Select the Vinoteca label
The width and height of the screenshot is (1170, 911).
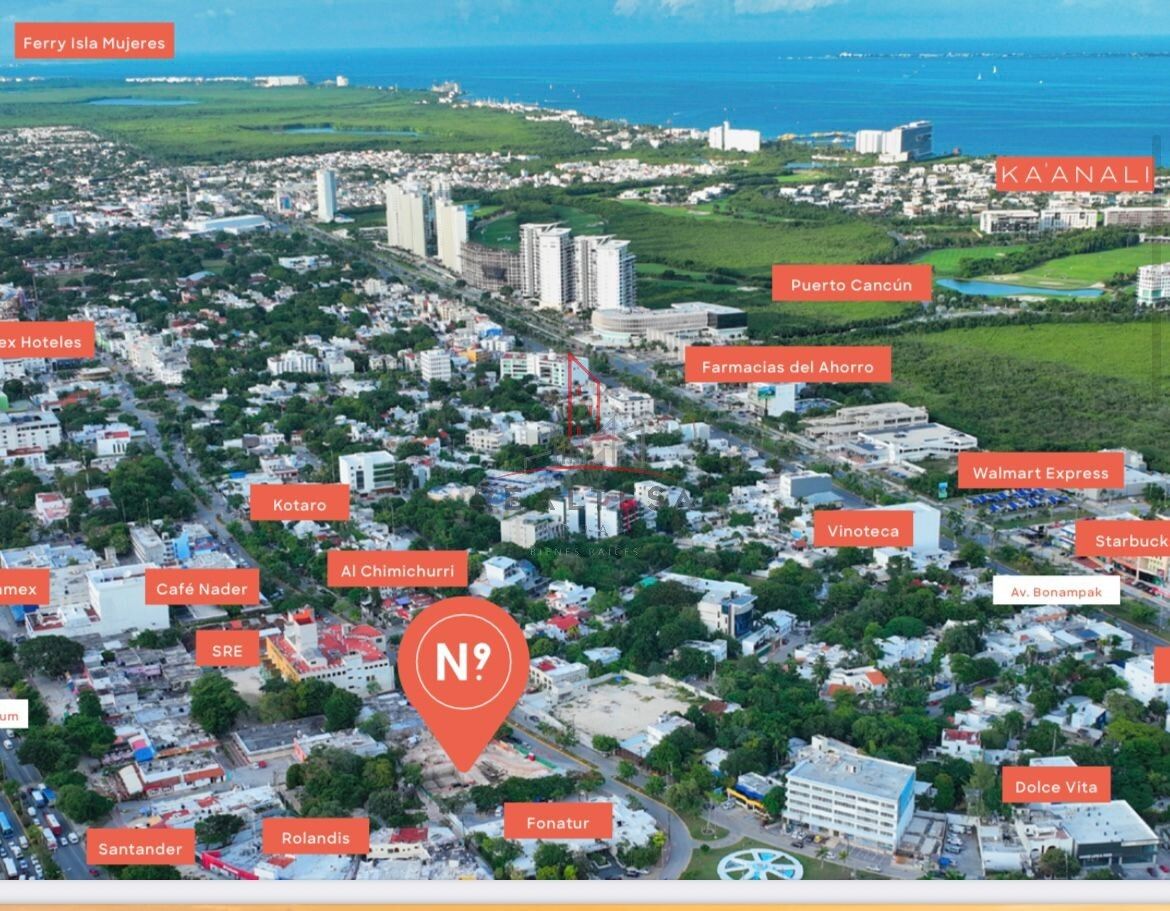[863, 530]
